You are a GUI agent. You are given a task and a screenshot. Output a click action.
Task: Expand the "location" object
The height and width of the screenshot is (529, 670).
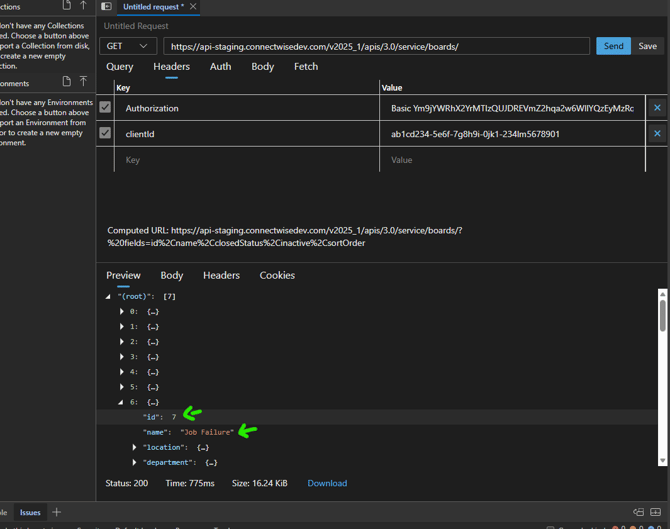click(134, 447)
